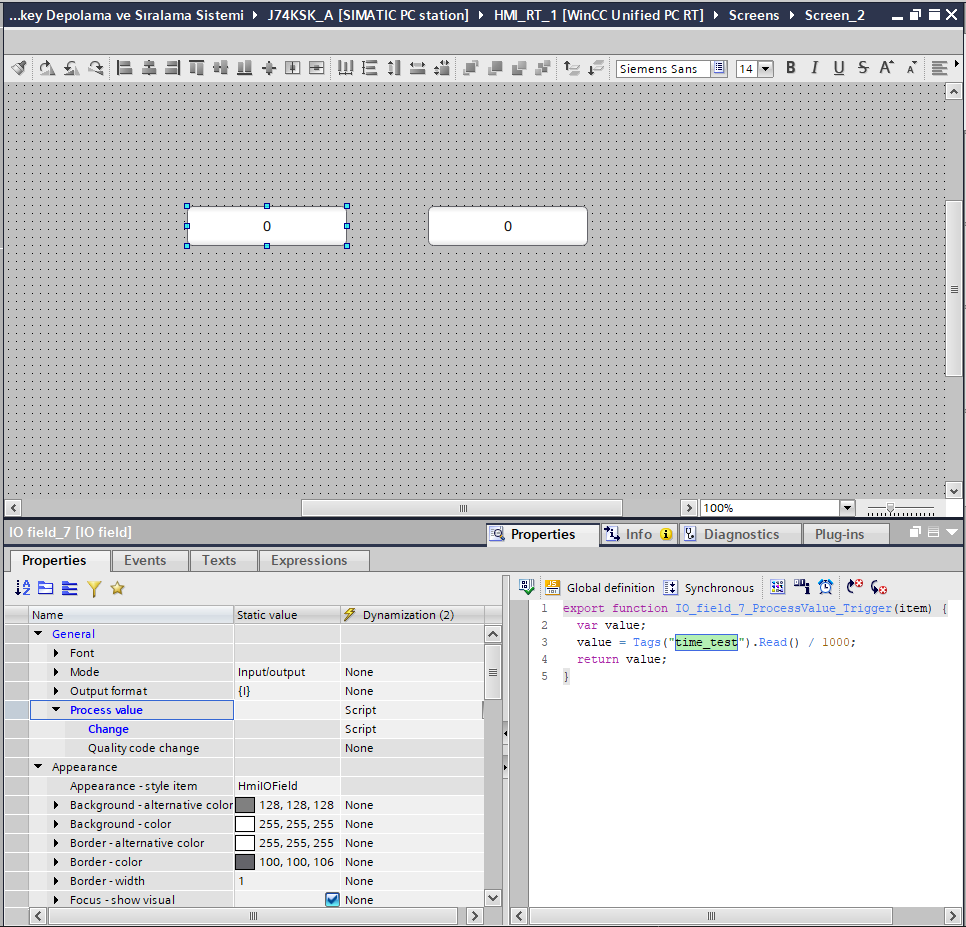The height and width of the screenshot is (927, 966).
Task: Click the filter funnel icon in properties
Action: [94, 588]
